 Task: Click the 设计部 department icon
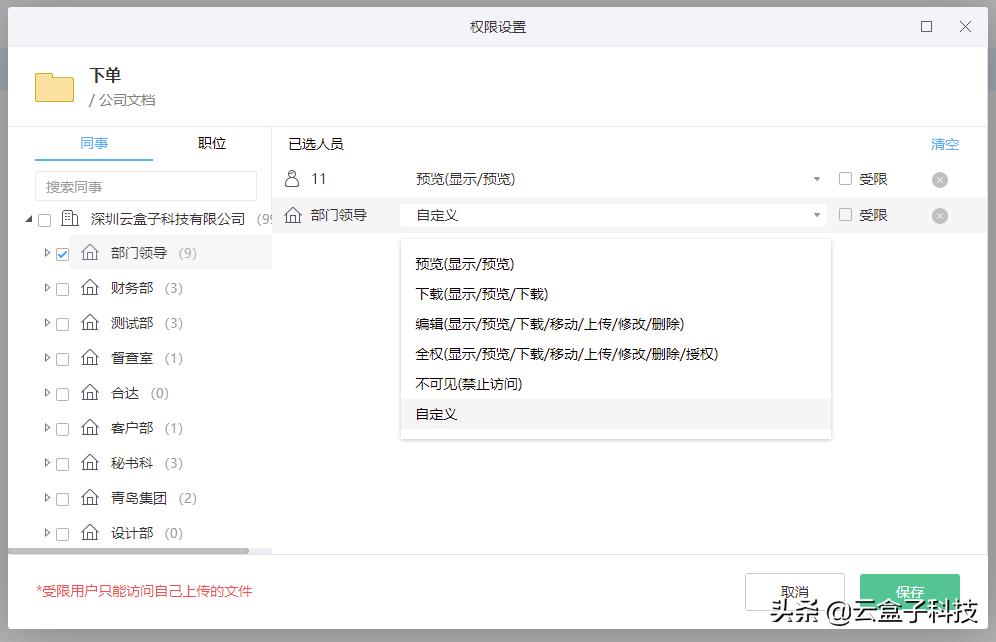click(90, 533)
